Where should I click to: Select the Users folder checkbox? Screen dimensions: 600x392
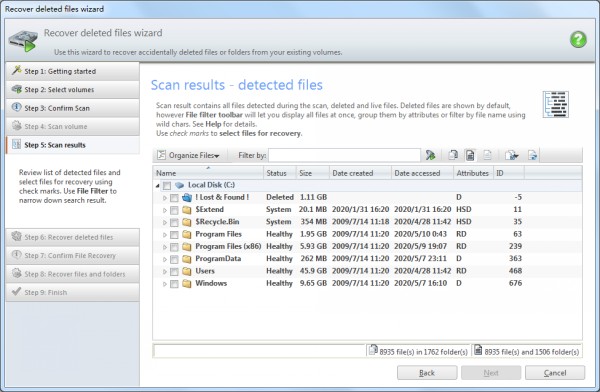(174, 271)
